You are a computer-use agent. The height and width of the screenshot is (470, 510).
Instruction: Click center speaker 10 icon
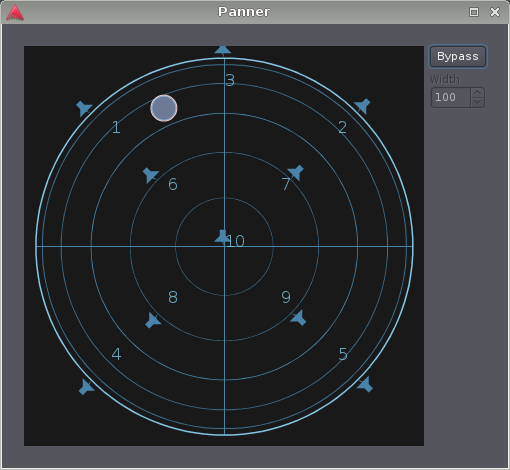click(222, 236)
